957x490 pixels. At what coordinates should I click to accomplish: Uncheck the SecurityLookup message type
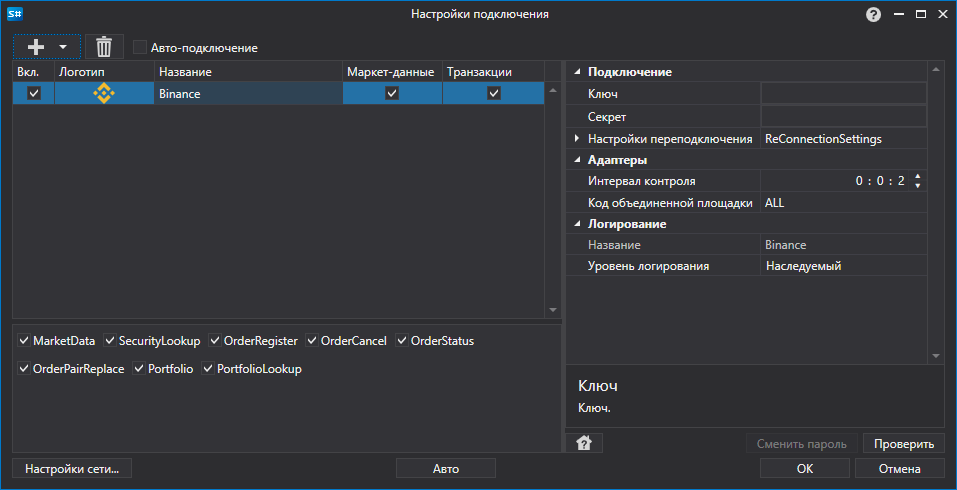pos(110,341)
